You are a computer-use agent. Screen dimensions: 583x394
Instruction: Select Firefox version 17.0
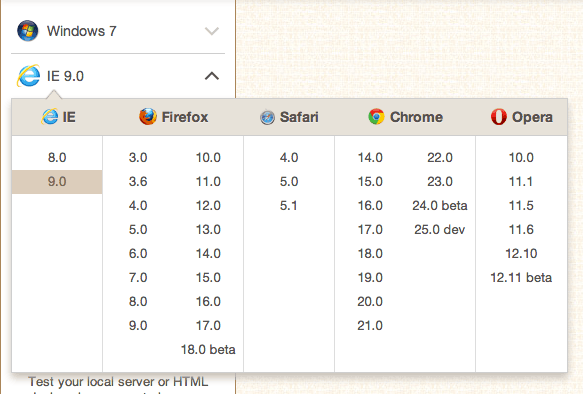pos(208,326)
